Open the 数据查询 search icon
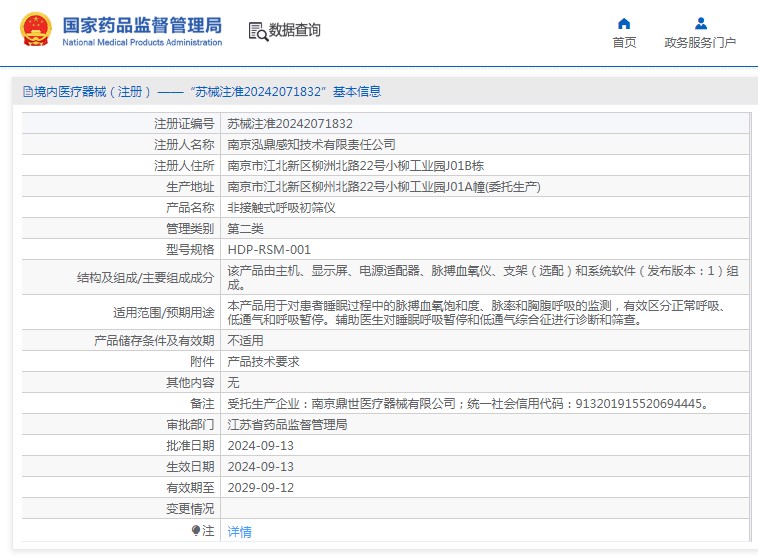Screen dimensions: 758x559 pyautogui.click(x=258, y=31)
